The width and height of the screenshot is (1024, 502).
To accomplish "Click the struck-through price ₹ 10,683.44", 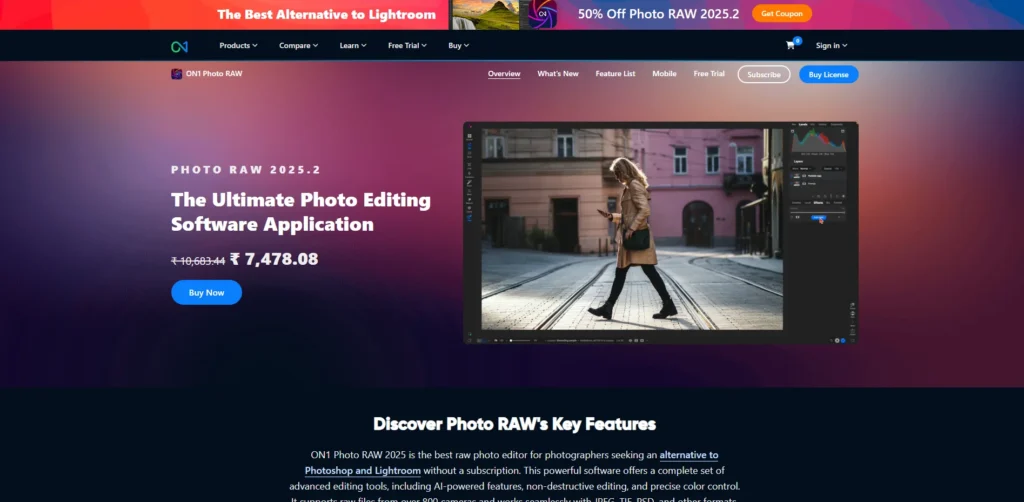I will tap(198, 261).
